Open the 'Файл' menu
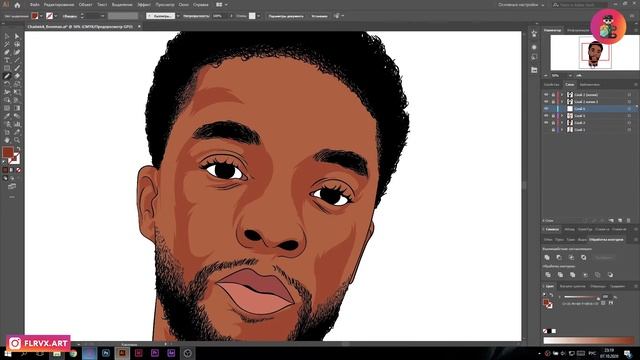The image size is (640, 360). pos(35,5)
